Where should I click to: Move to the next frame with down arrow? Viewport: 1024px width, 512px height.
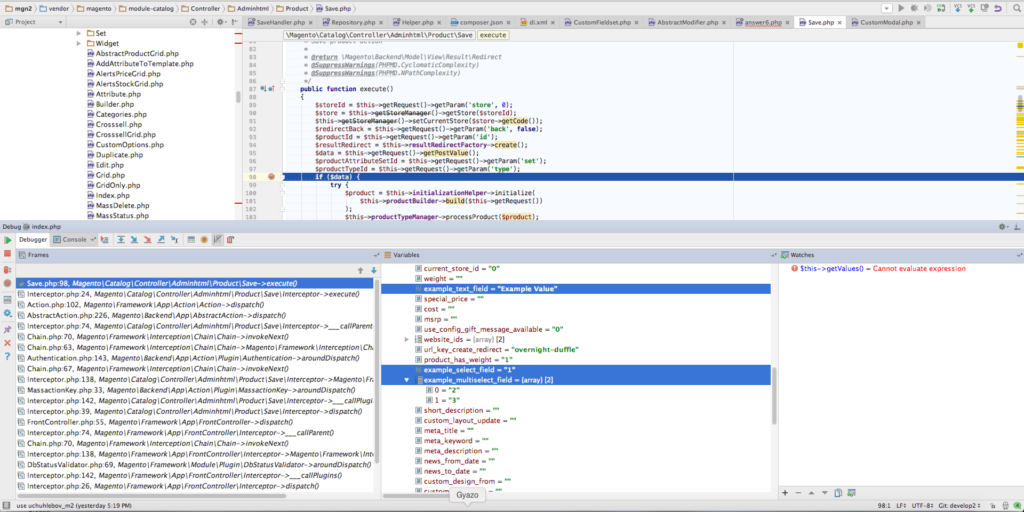click(x=374, y=270)
